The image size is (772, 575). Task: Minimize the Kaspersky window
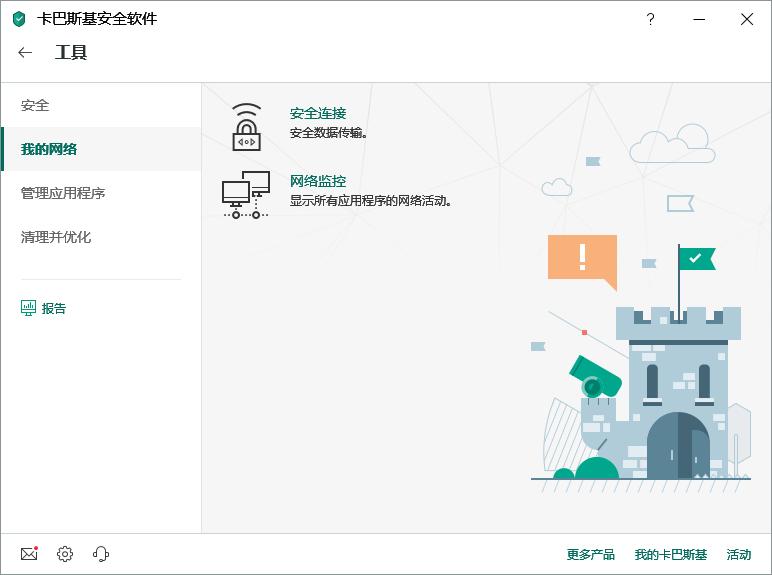pos(699,19)
